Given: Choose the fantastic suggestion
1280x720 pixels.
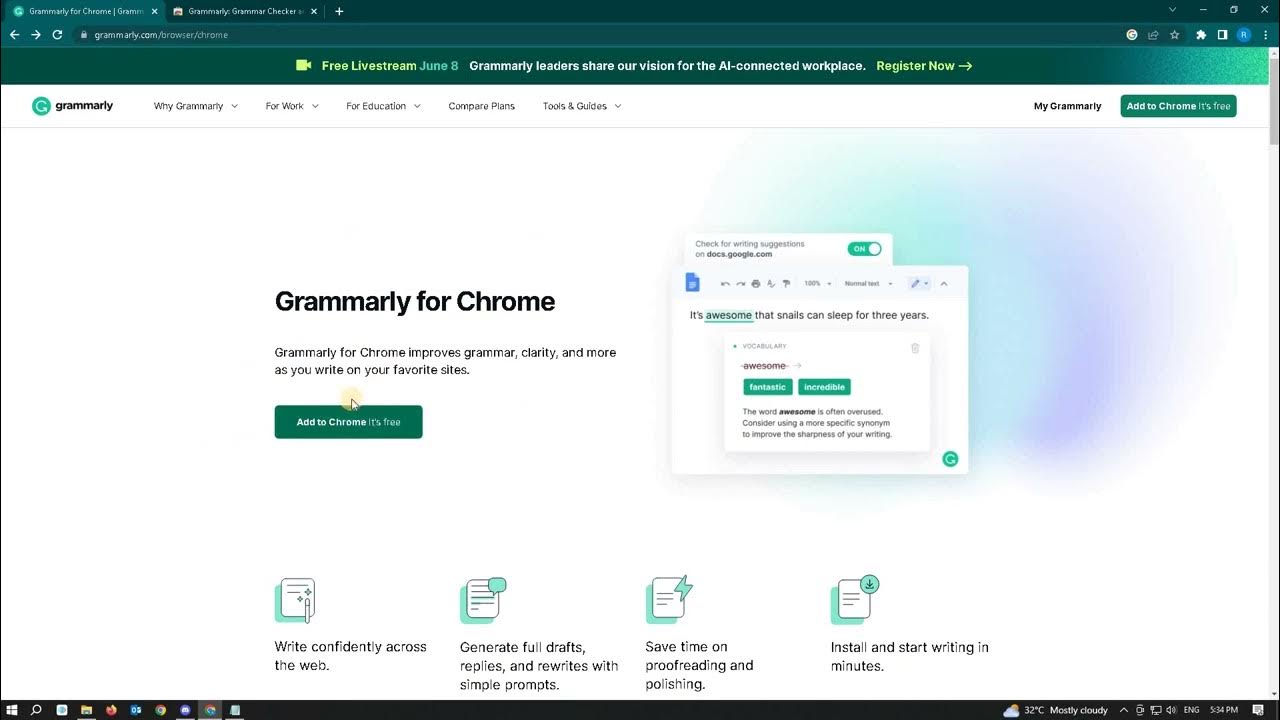Looking at the screenshot, I should tap(768, 387).
